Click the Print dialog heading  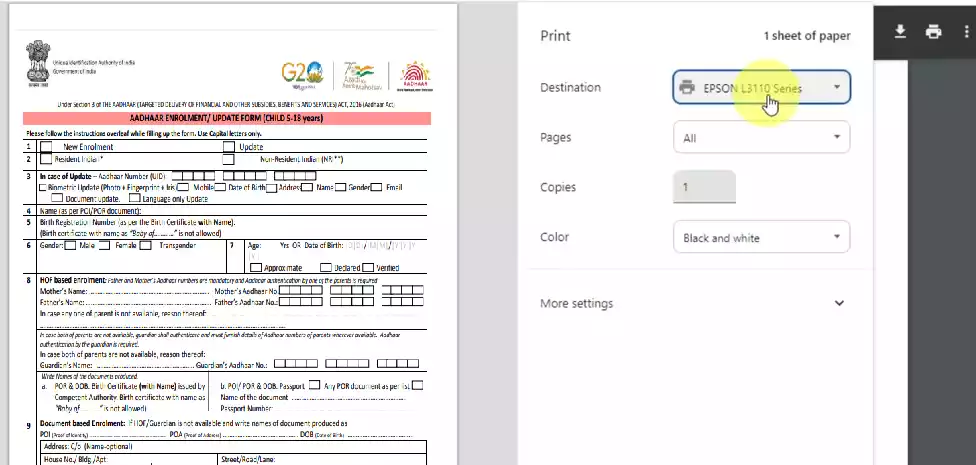555,36
